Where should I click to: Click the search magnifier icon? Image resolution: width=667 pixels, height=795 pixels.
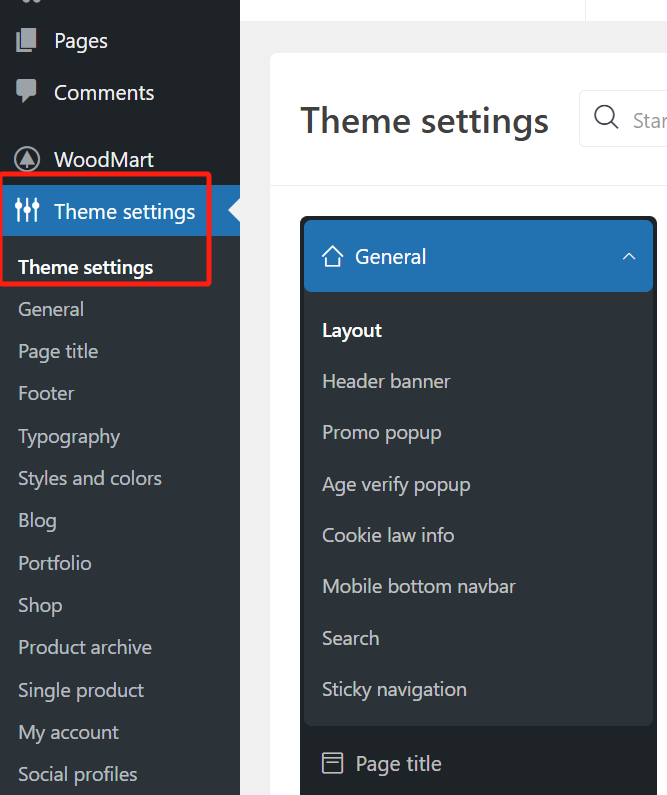click(606, 119)
